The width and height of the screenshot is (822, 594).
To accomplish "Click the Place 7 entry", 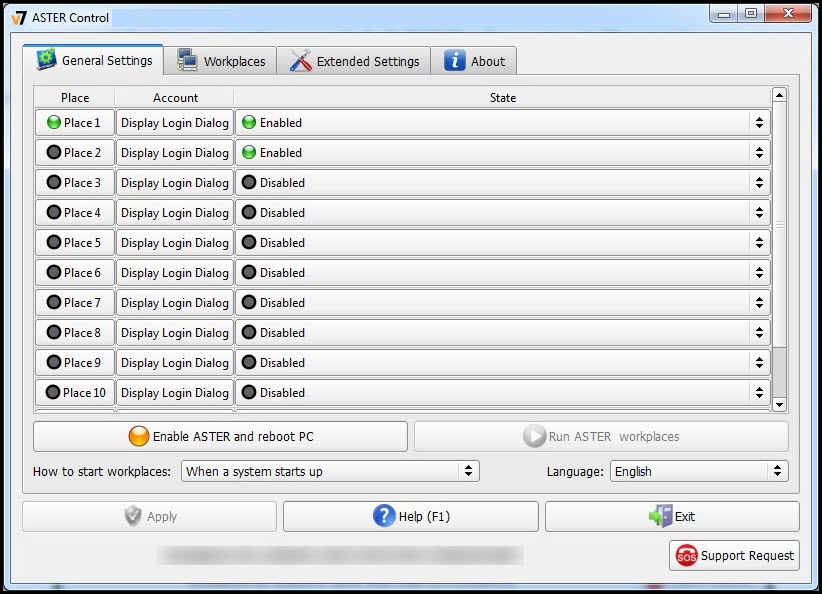I will [x=75, y=303].
